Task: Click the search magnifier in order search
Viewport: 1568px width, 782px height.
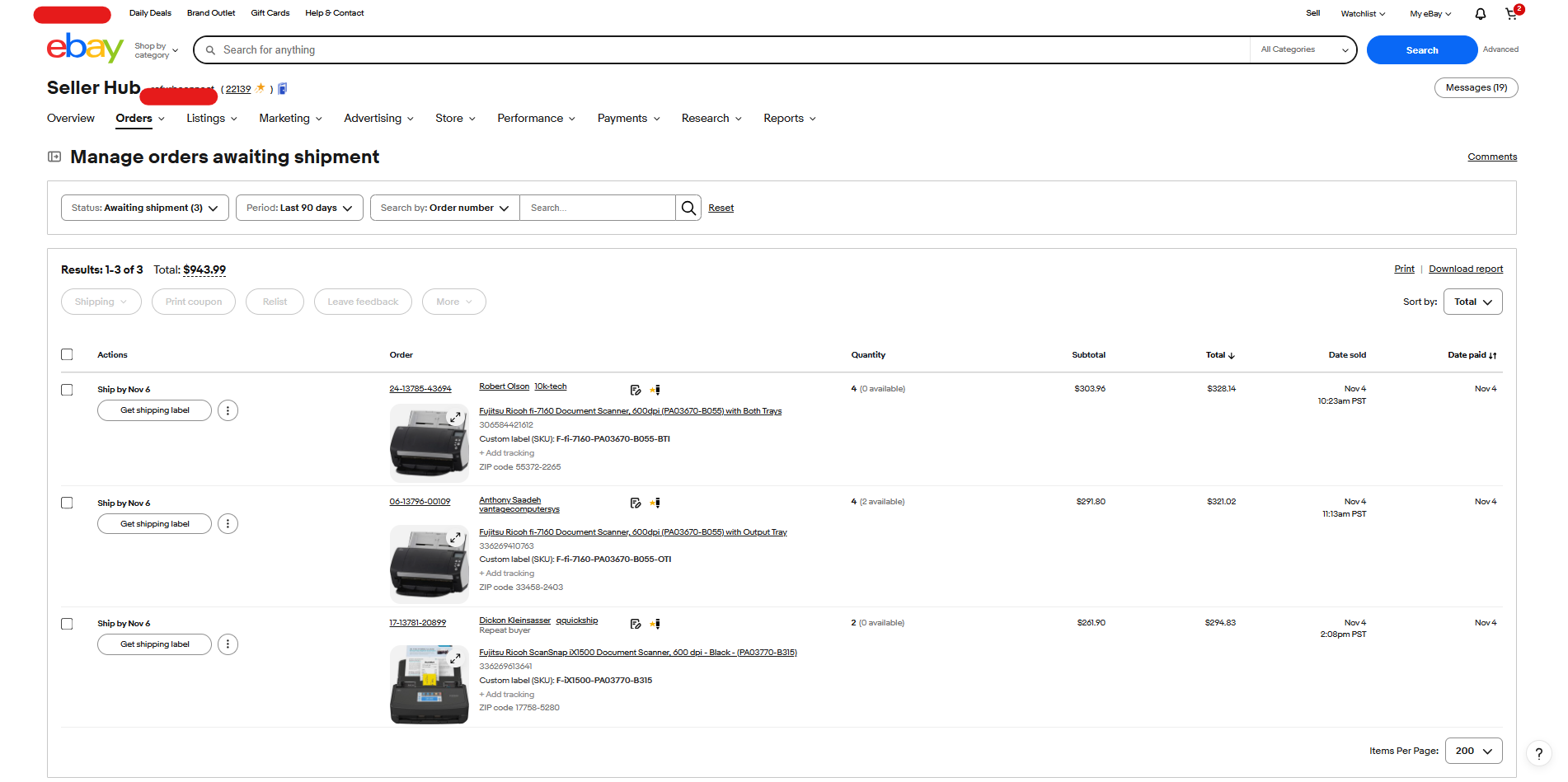Action: (688, 208)
